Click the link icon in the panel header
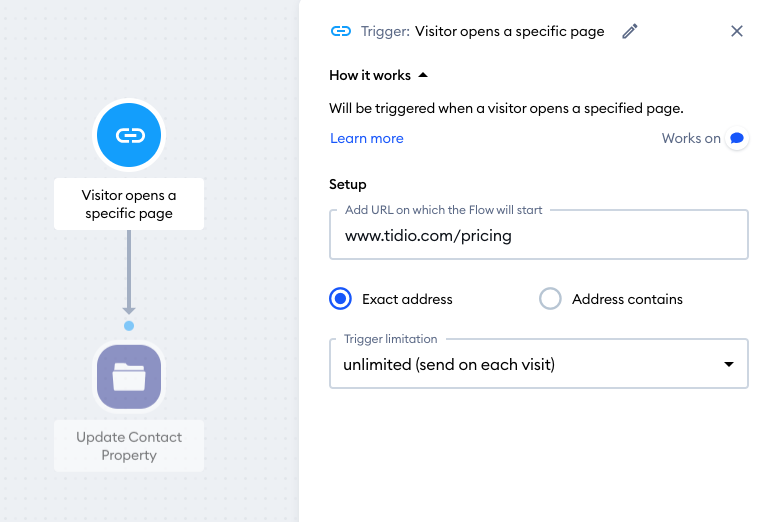The image size is (772, 522). coord(341,31)
